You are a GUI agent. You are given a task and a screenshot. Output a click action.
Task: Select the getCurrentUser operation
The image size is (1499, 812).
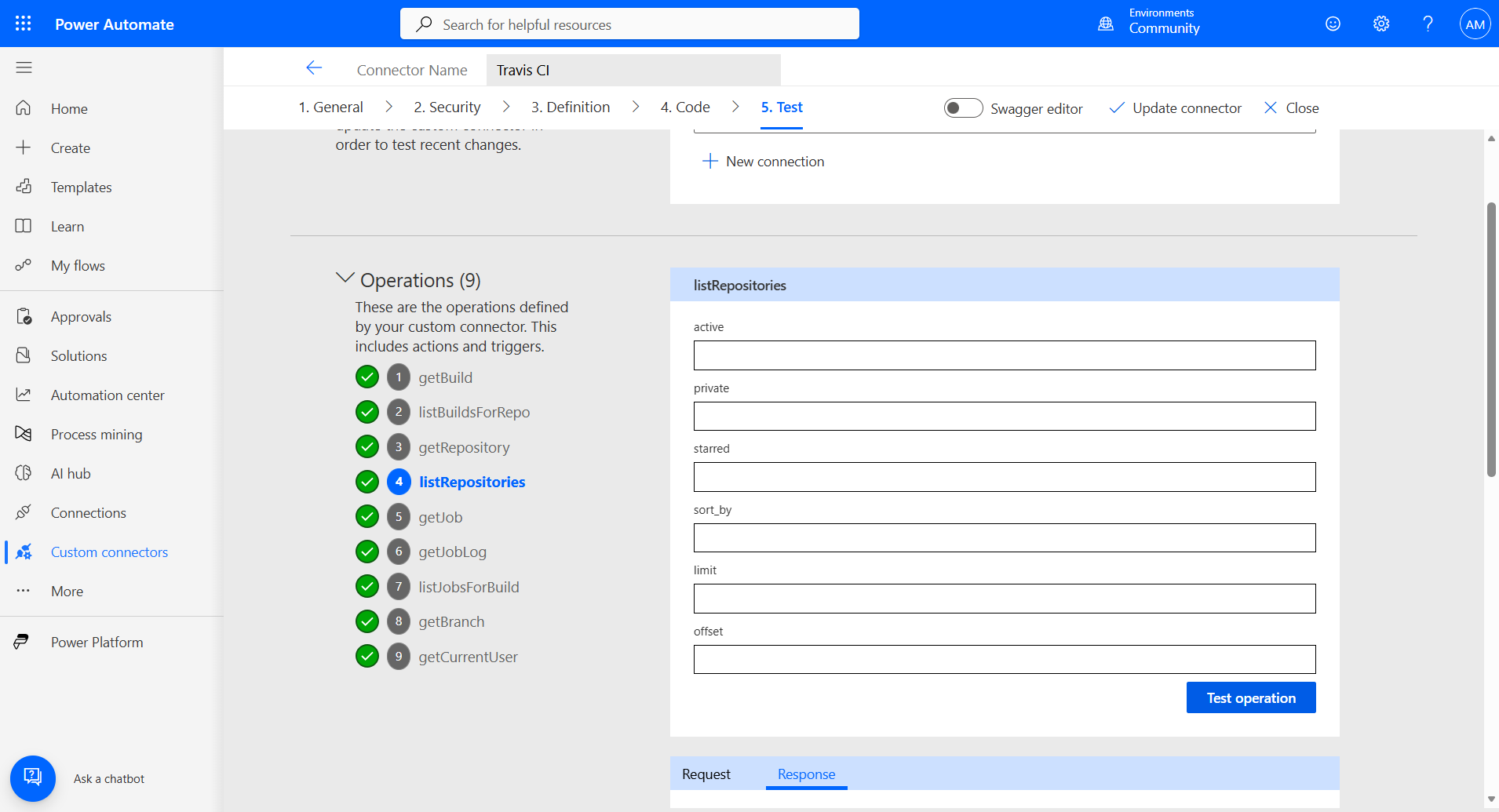(x=468, y=657)
